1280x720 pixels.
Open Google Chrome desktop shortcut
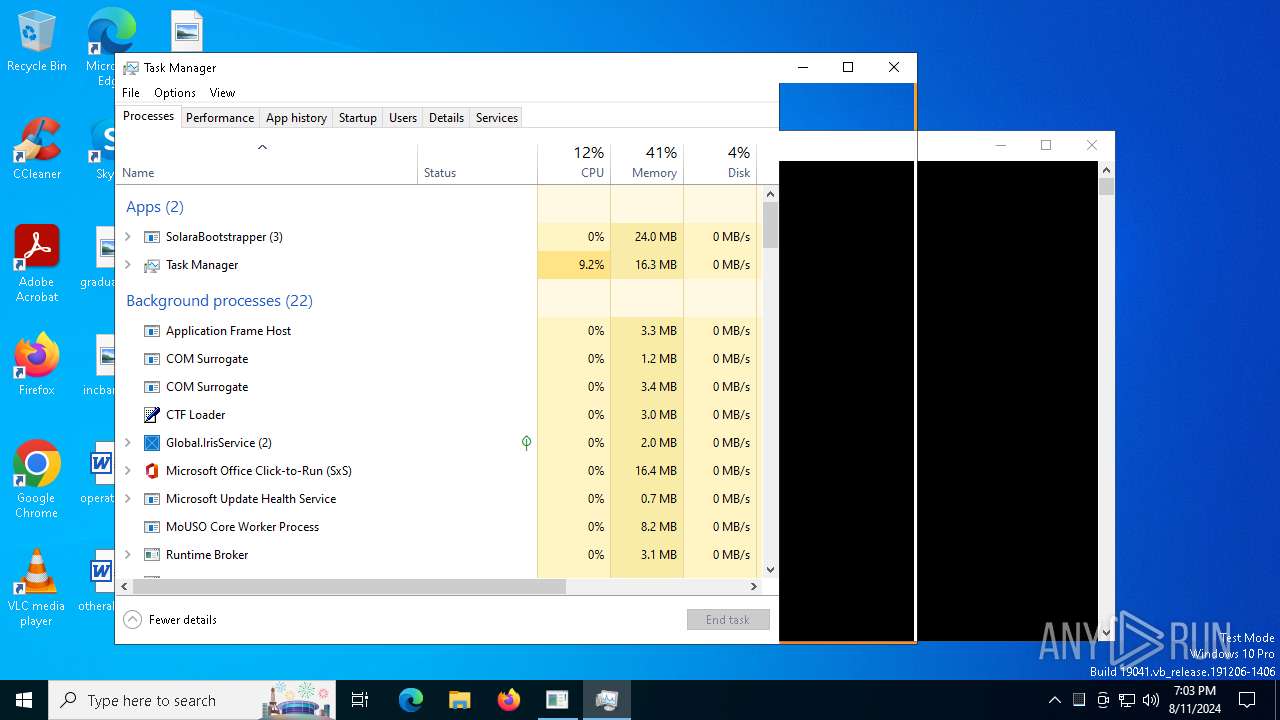tap(37, 480)
